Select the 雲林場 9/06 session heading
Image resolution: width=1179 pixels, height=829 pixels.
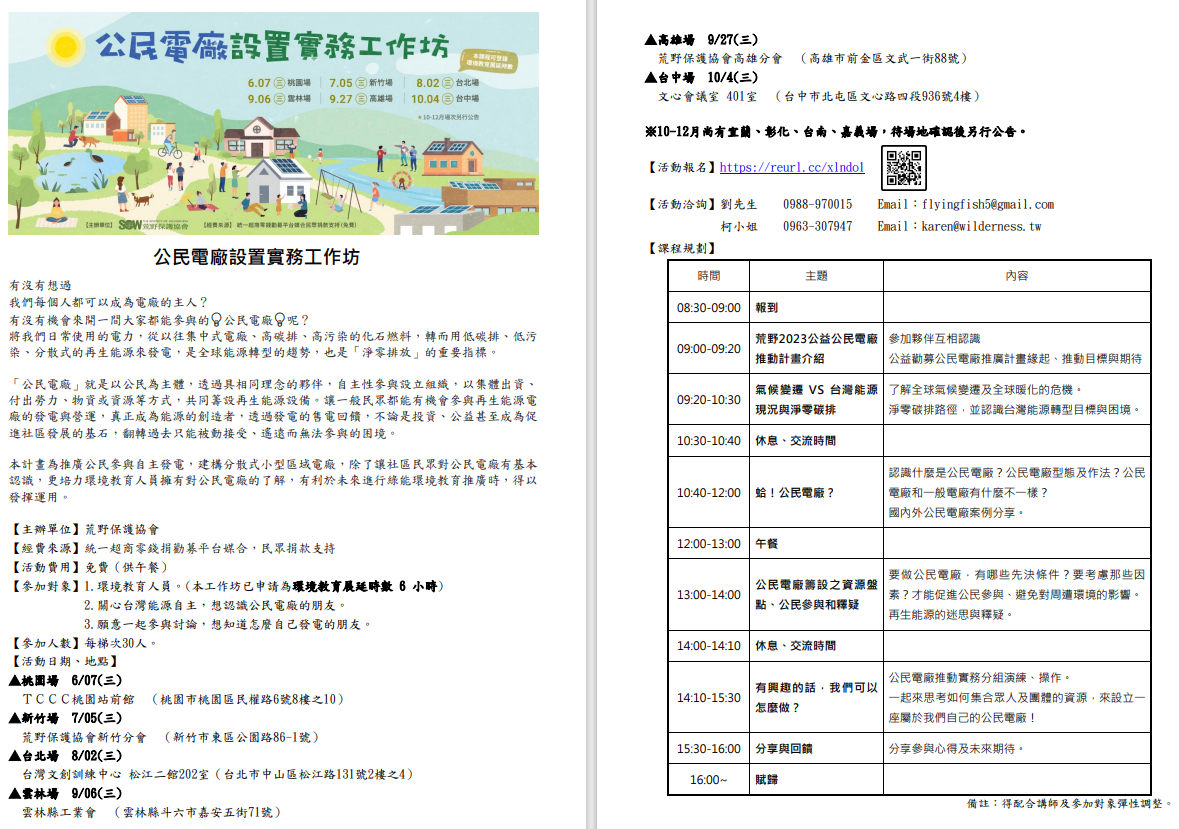point(65,794)
